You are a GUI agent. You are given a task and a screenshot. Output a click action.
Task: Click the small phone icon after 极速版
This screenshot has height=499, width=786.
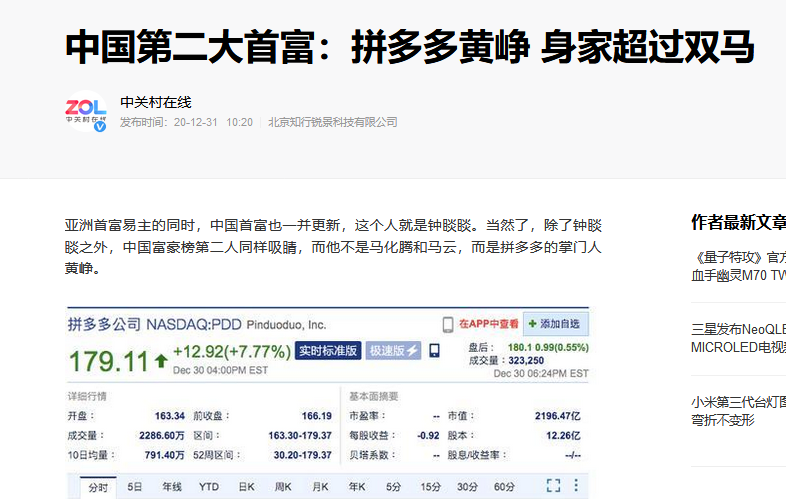click(434, 351)
